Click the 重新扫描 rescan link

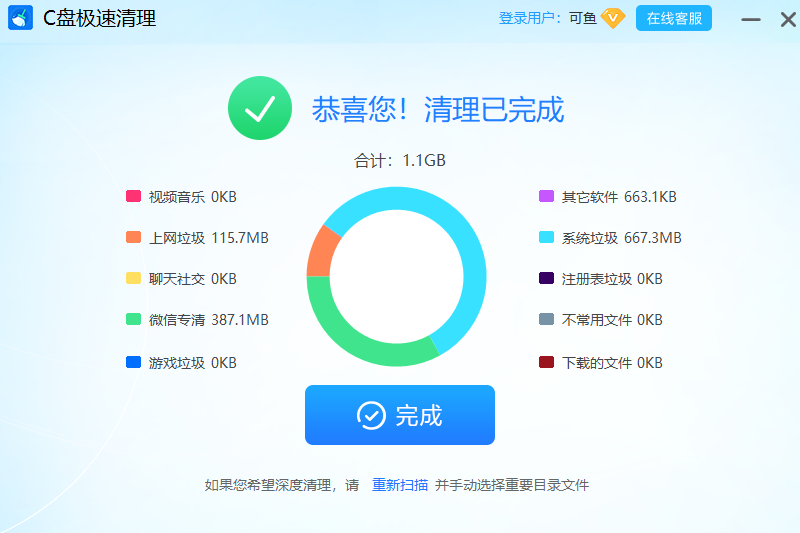400,485
